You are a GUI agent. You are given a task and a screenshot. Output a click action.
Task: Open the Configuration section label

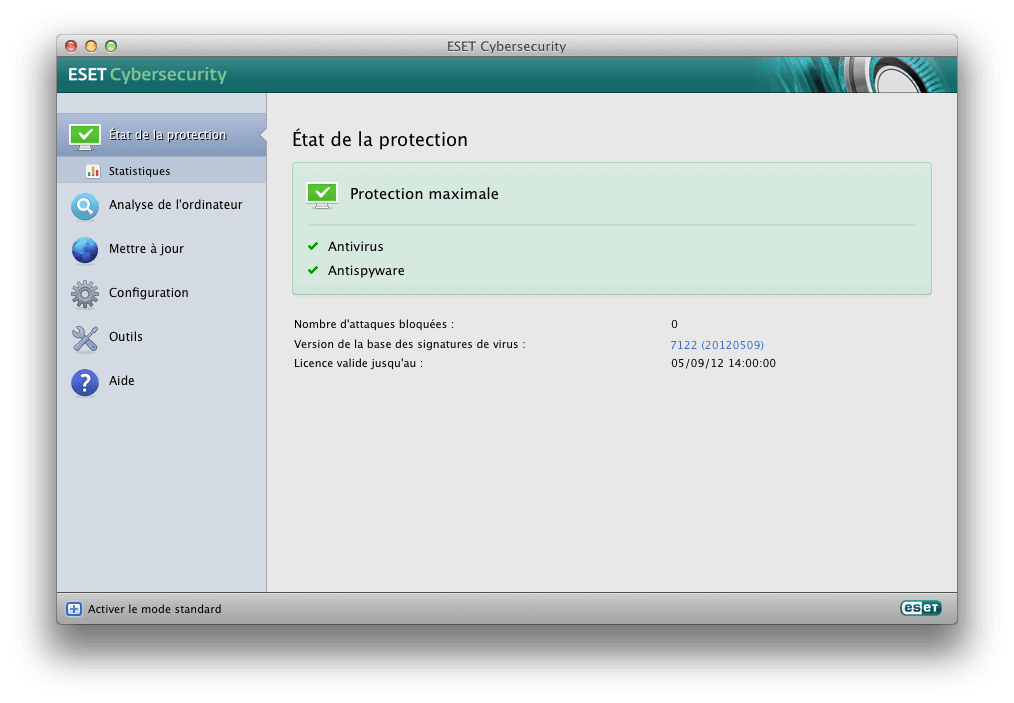148,293
